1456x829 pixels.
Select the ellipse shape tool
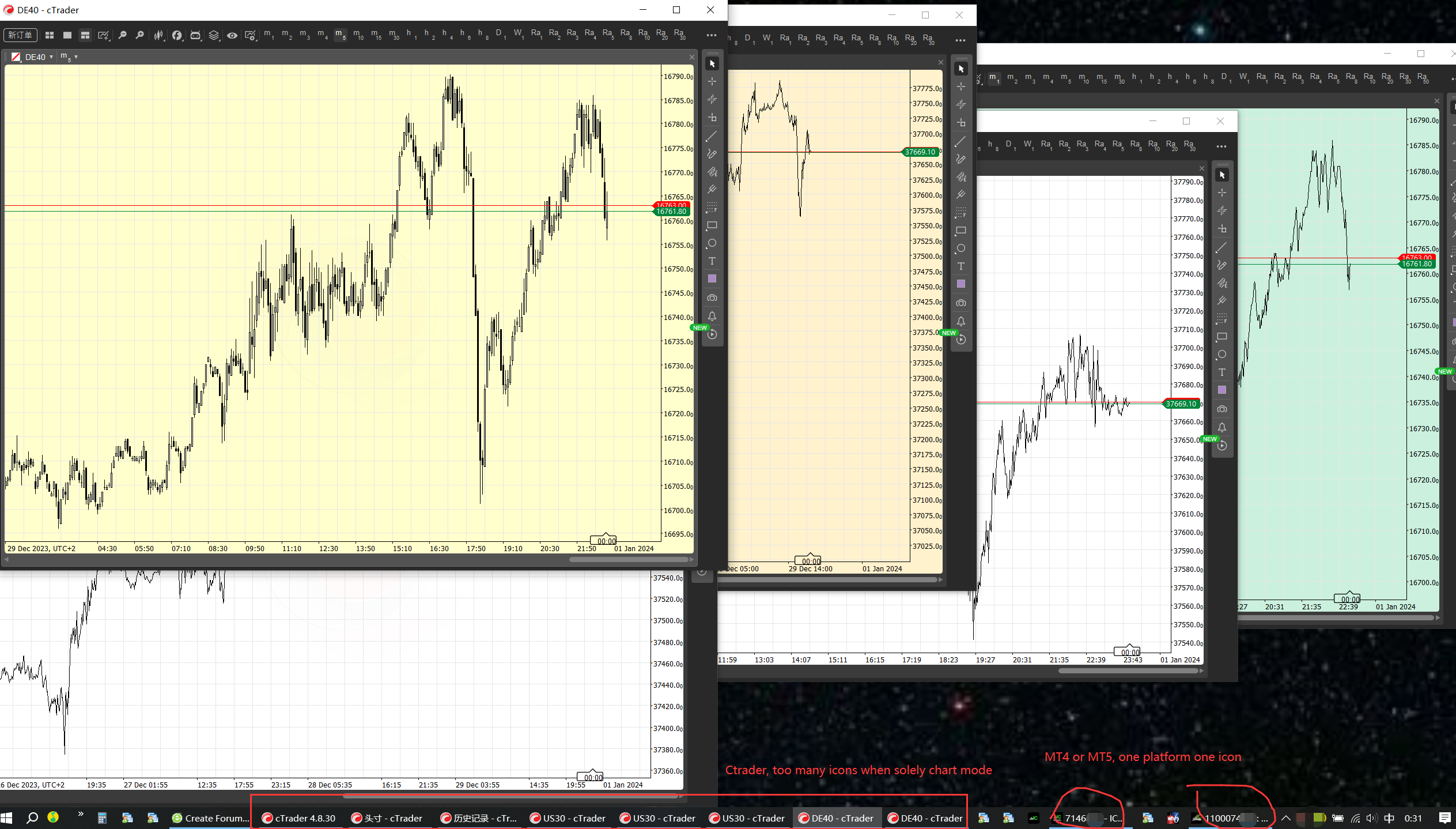[712, 243]
